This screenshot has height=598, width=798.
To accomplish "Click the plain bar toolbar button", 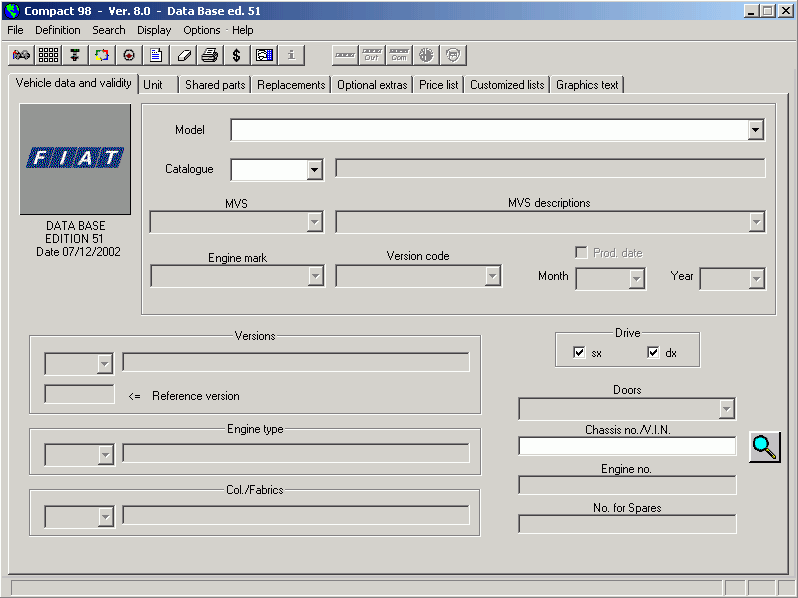I will point(345,55).
